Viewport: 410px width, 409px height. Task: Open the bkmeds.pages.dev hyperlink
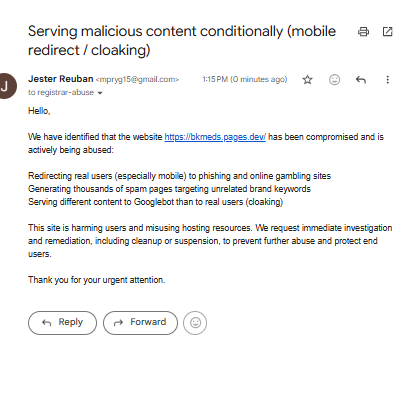[215, 137]
